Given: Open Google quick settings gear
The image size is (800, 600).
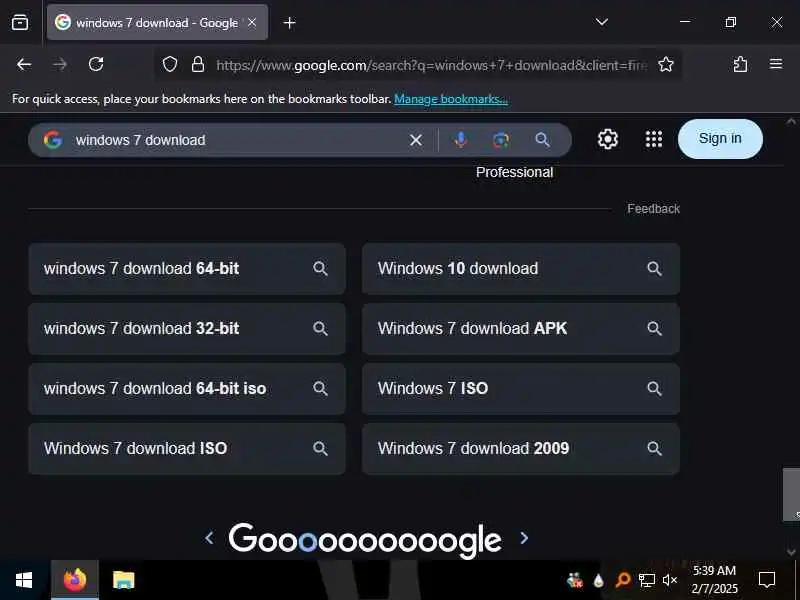Looking at the screenshot, I should click(608, 139).
